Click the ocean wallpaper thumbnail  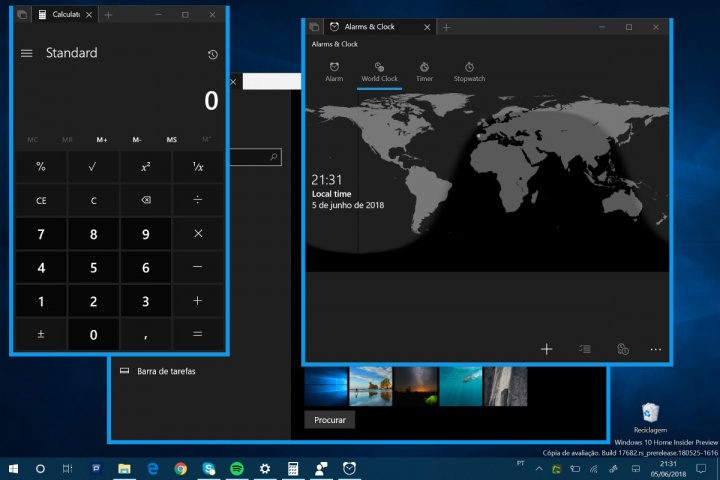click(462, 386)
